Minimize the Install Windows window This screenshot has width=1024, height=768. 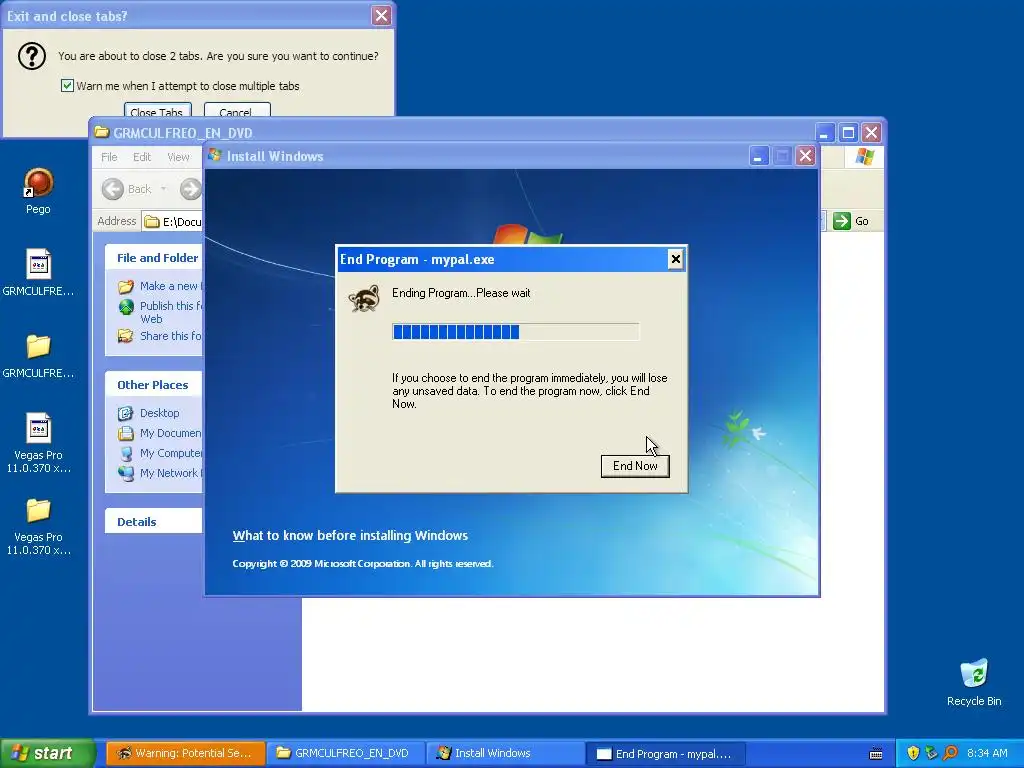[758, 156]
